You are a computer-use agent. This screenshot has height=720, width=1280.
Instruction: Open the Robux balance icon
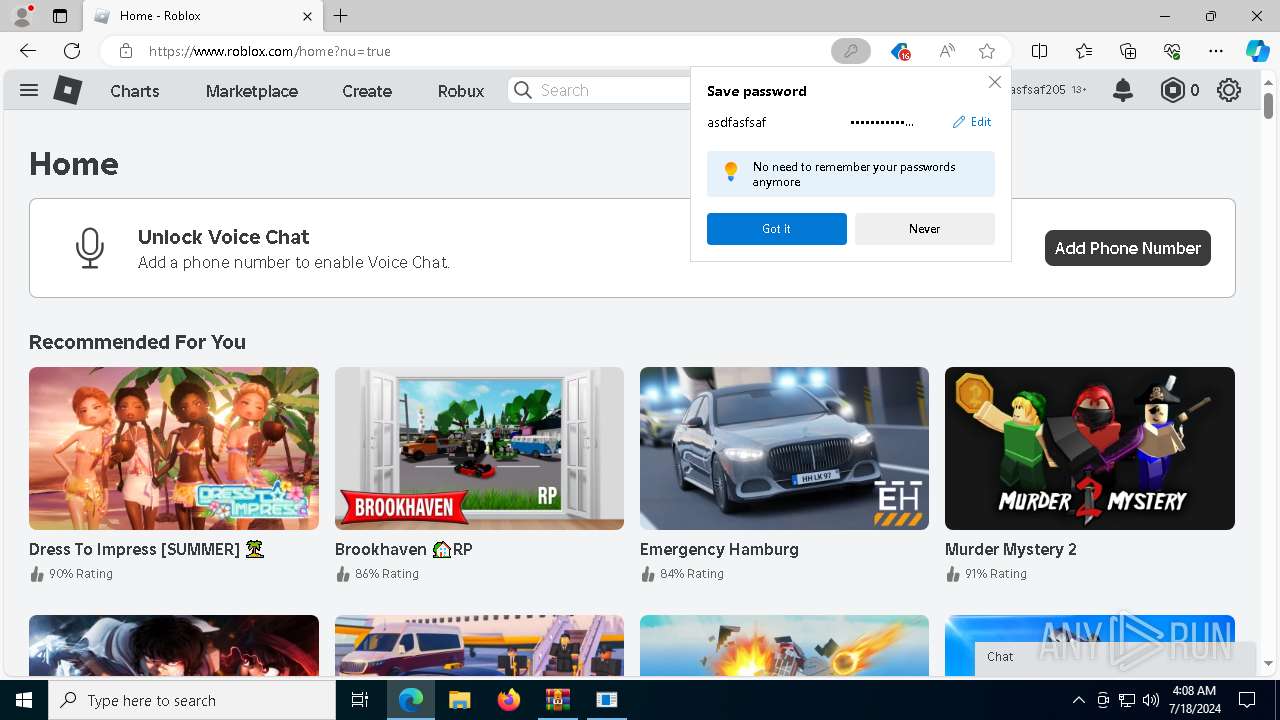click(x=1172, y=90)
